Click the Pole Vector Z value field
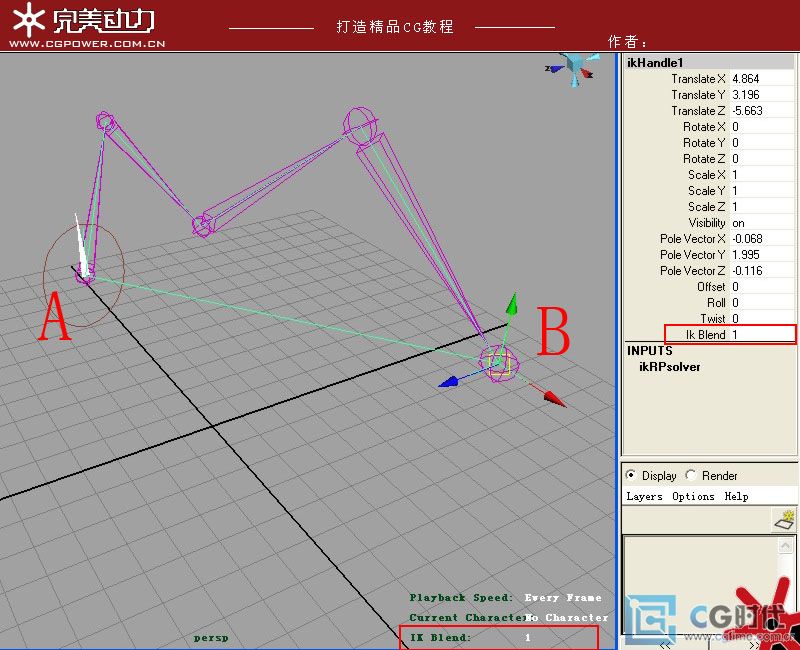 point(762,270)
